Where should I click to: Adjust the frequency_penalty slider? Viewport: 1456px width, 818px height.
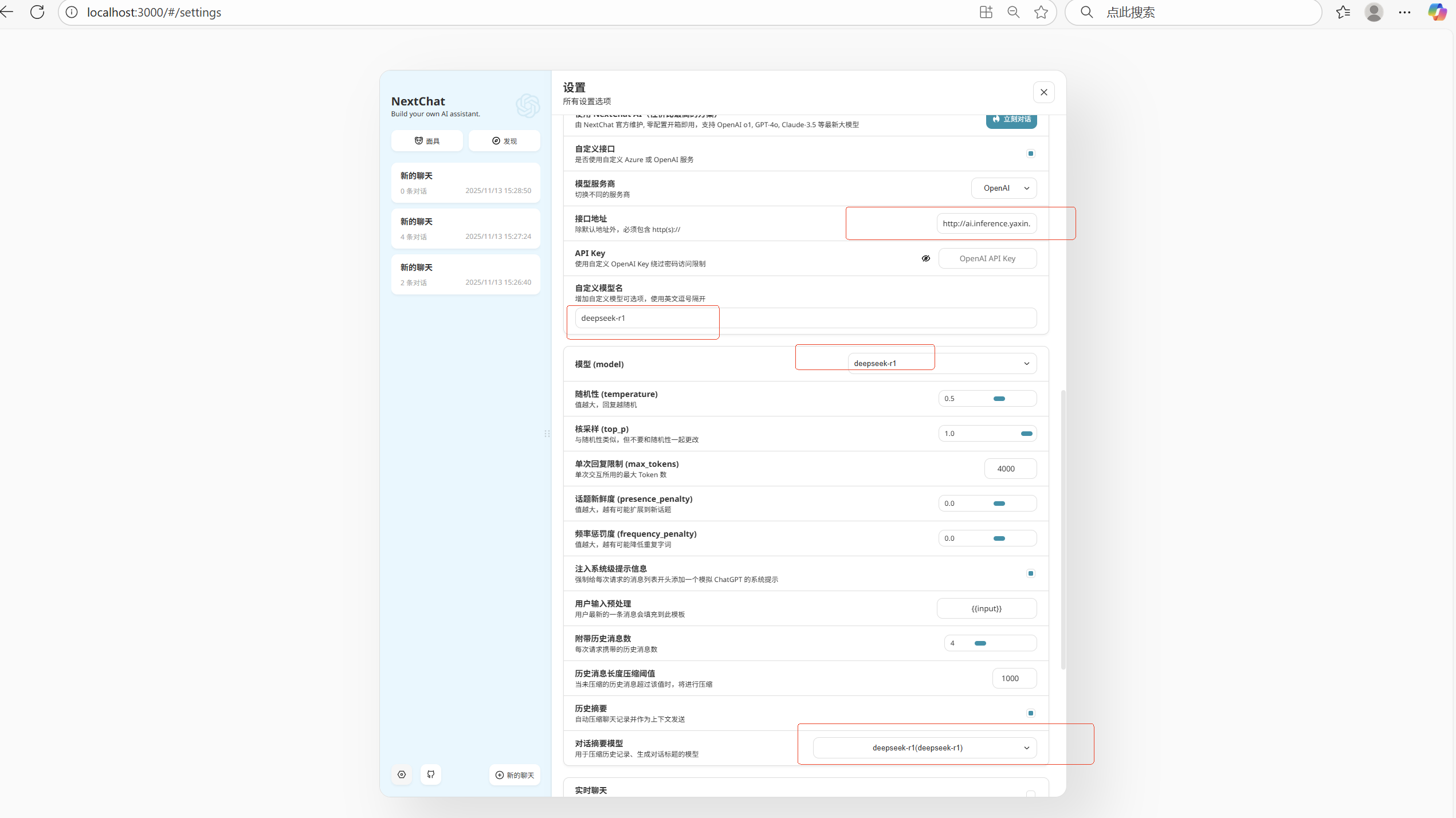click(999, 538)
